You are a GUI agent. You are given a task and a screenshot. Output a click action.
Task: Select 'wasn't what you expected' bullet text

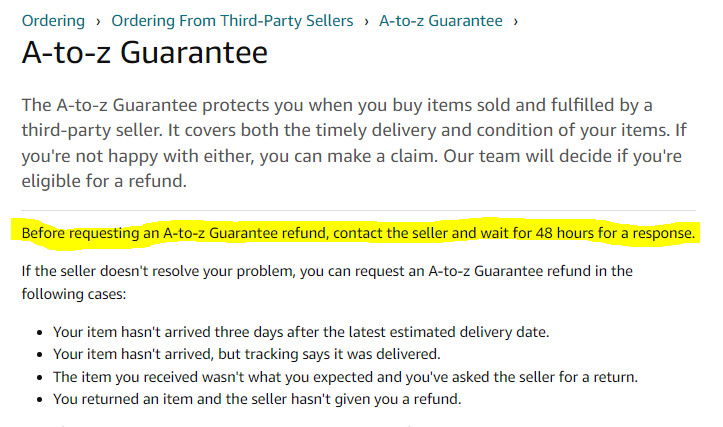[345, 377]
